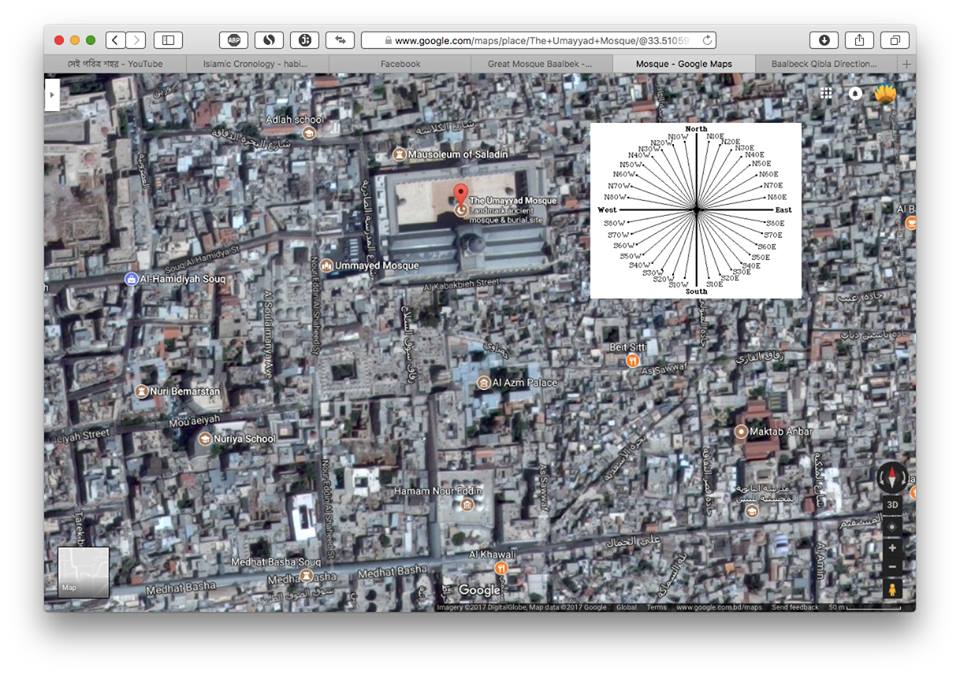Image resolution: width=960 pixels, height=675 pixels.
Task: Zoom in on the map
Action: coord(892,548)
